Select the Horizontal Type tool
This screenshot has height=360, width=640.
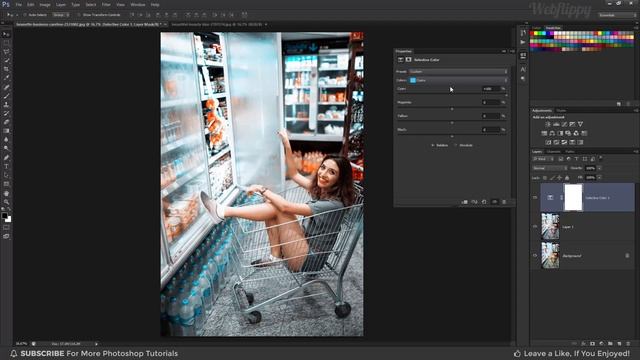tap(6, 166)
